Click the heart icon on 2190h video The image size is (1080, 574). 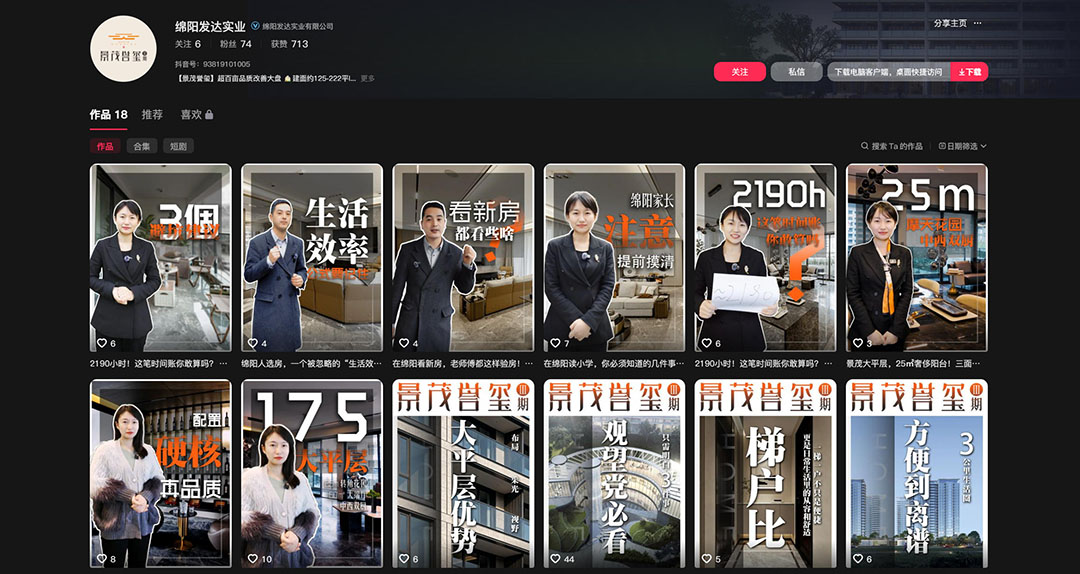coord(707,342)
